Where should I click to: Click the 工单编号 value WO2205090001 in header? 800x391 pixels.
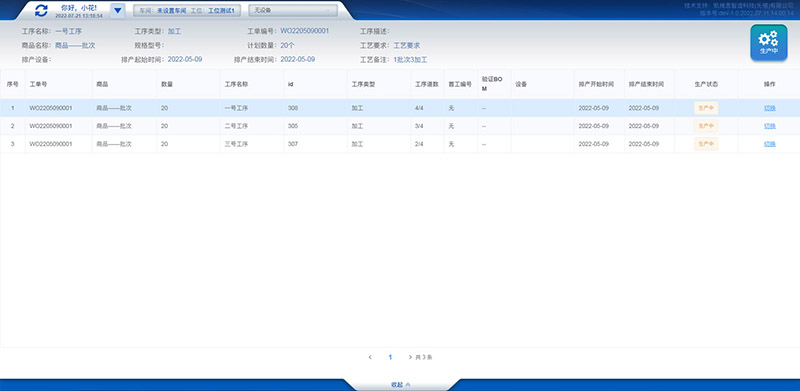305,31
